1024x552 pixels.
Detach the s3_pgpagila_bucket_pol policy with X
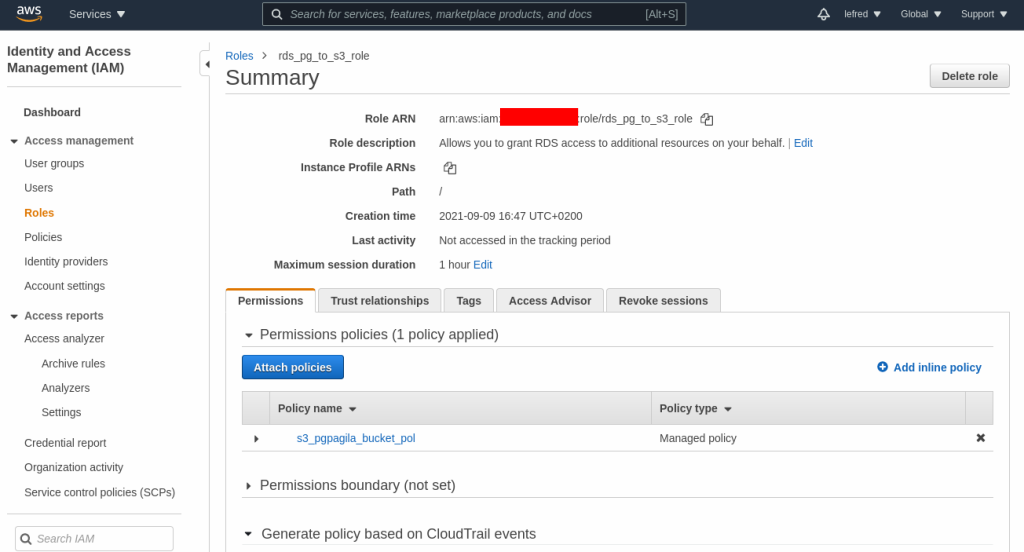(980, 438)
